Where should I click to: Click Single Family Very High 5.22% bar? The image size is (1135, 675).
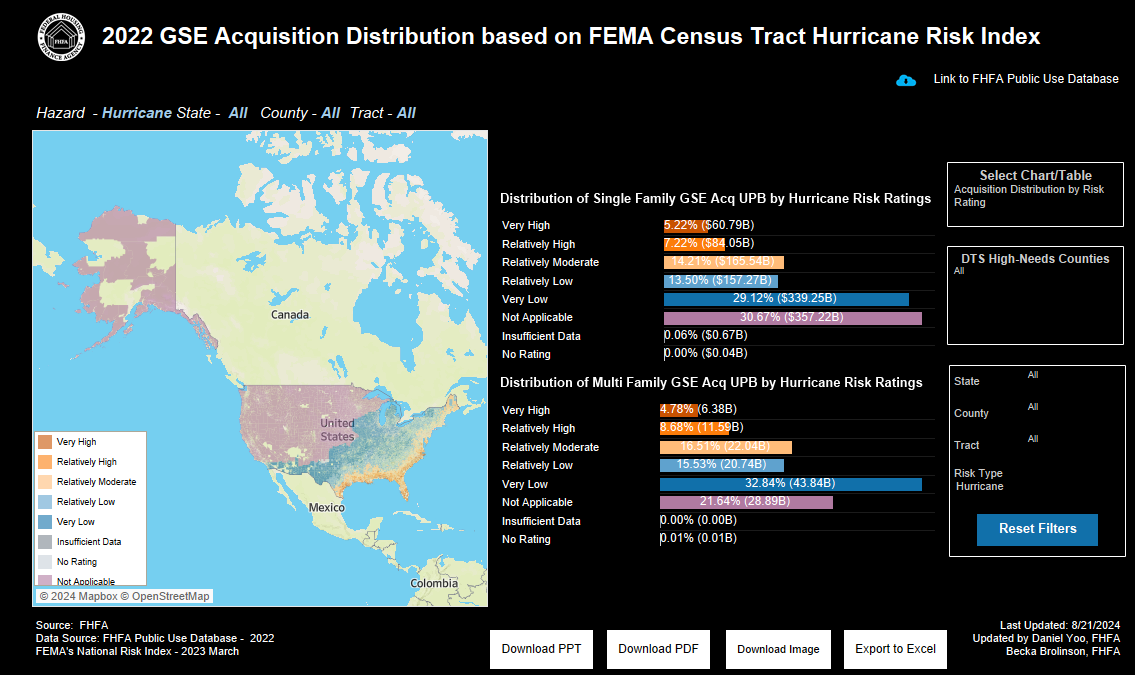click(685, 226)
